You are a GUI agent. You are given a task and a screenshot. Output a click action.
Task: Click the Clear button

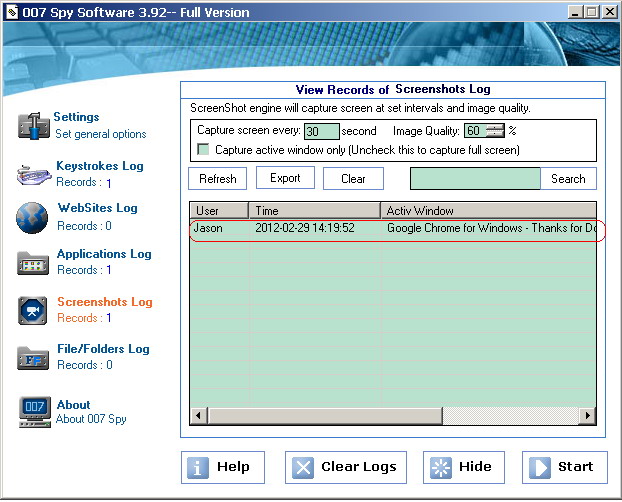click(x=353, y=179)
